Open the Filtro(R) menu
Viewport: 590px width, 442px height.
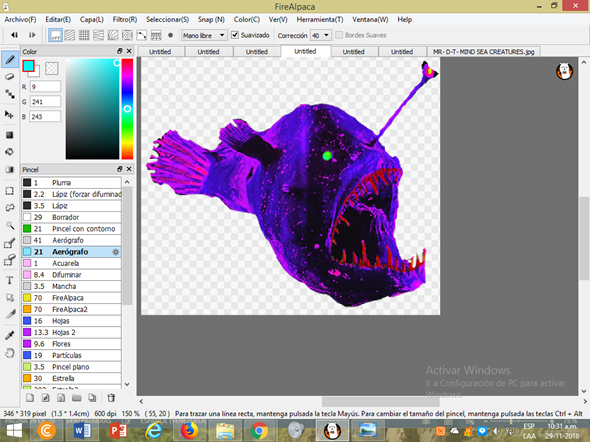125,20
